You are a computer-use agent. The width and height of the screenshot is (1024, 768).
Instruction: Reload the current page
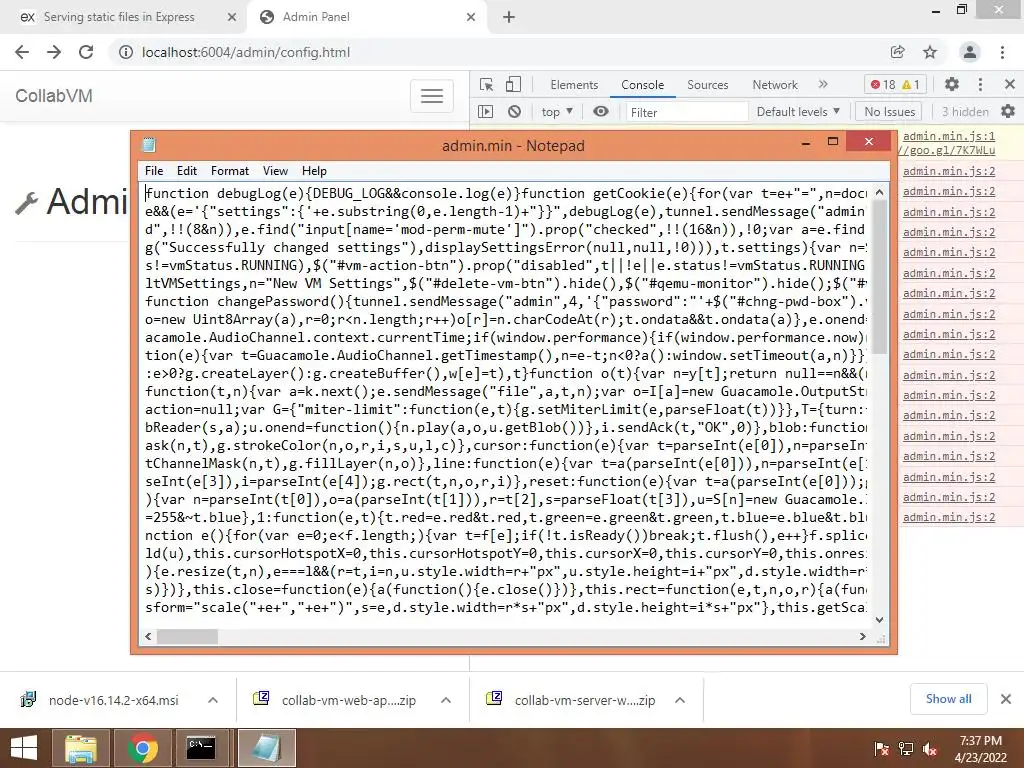[86, 52]
